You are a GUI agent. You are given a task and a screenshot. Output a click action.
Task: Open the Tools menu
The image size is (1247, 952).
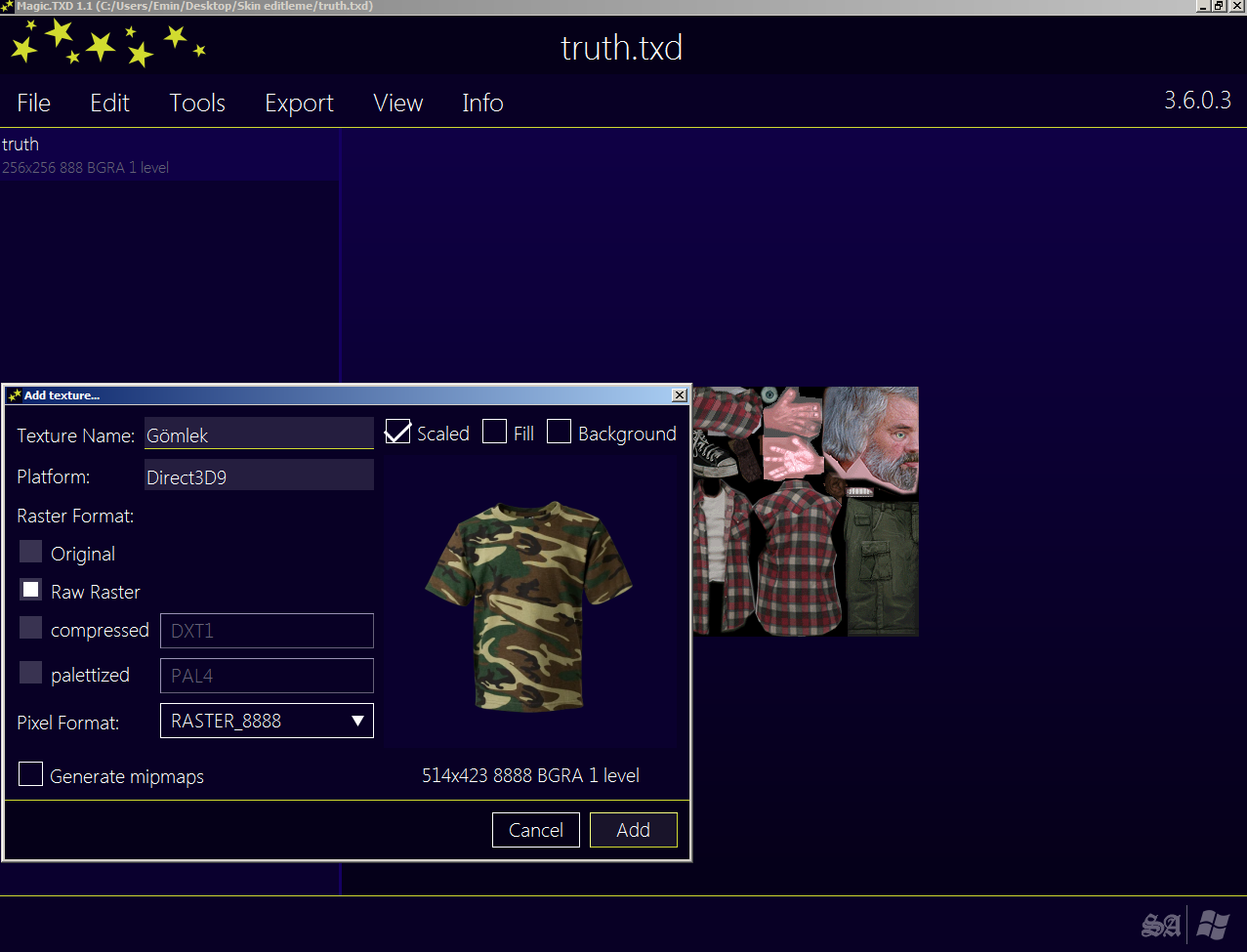point(197,103)
